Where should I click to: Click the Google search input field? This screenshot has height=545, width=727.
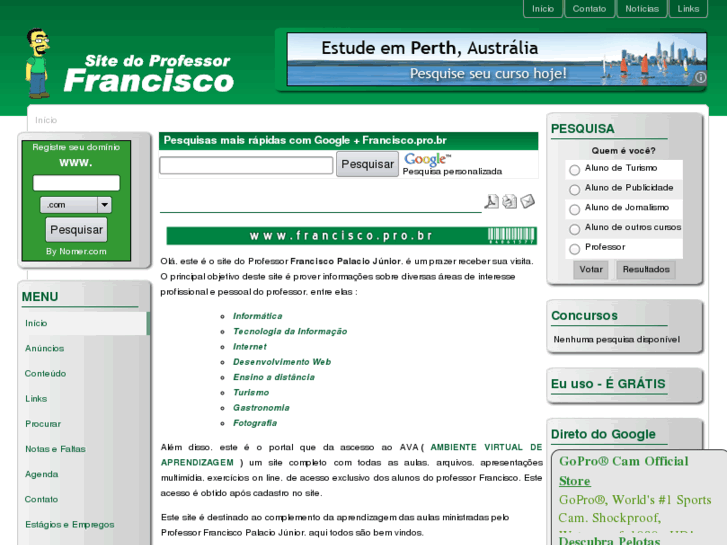coord(246,165)
